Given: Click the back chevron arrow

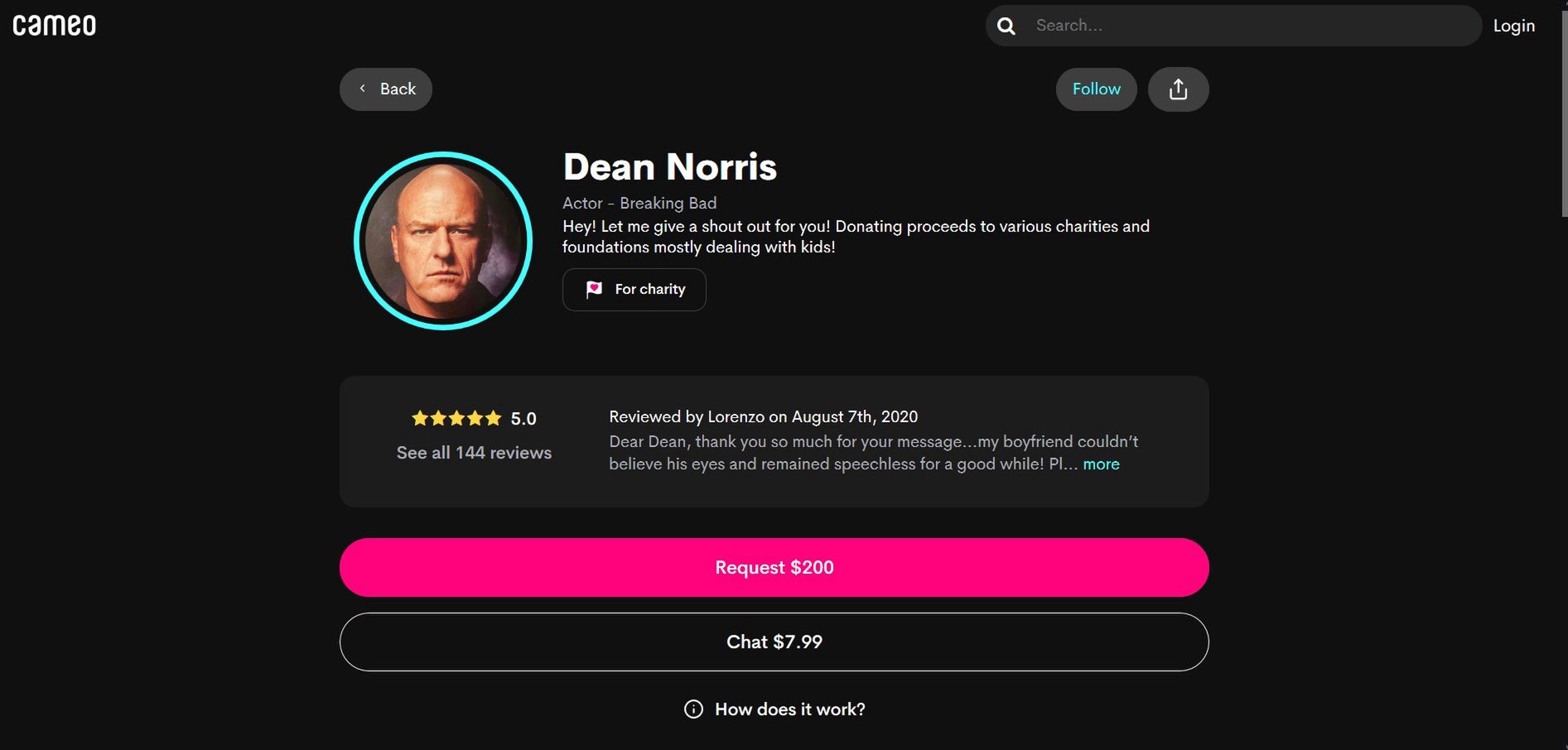Looking at the screenshot, I should click(x=362, y=89).
